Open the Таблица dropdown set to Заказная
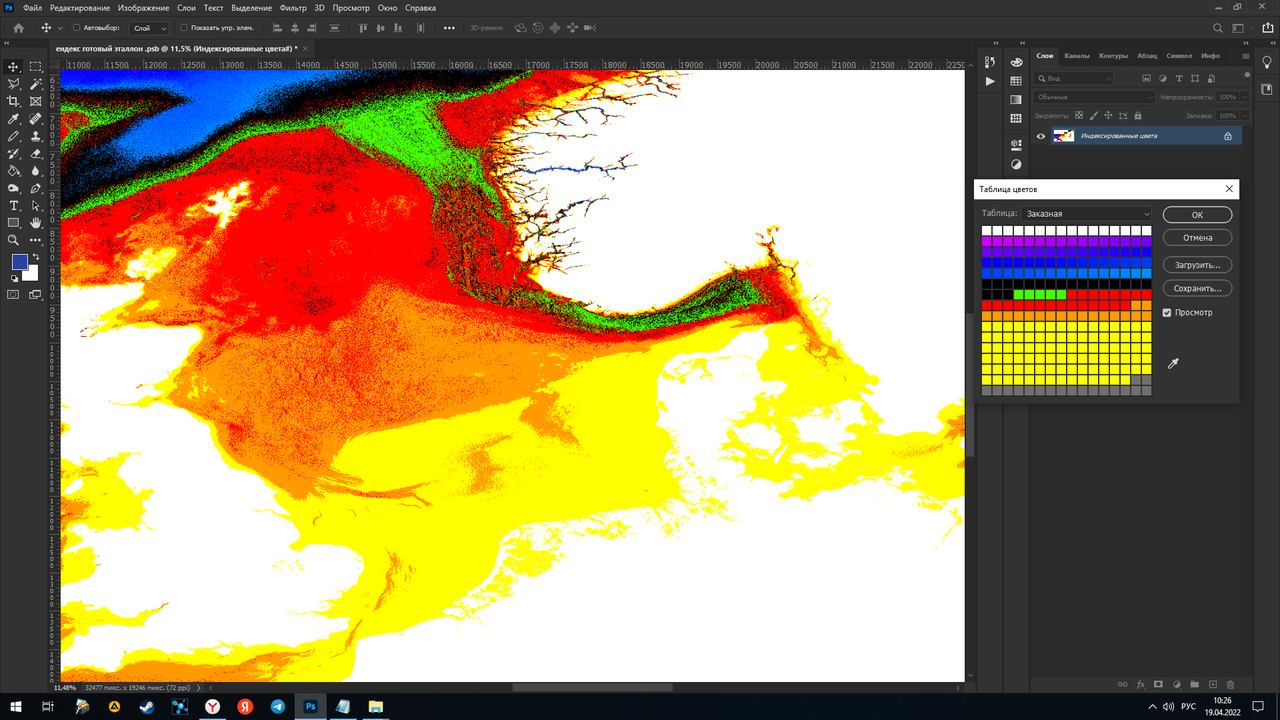The height and width of the screenshot is (720, 1280). coord(1087,214)
